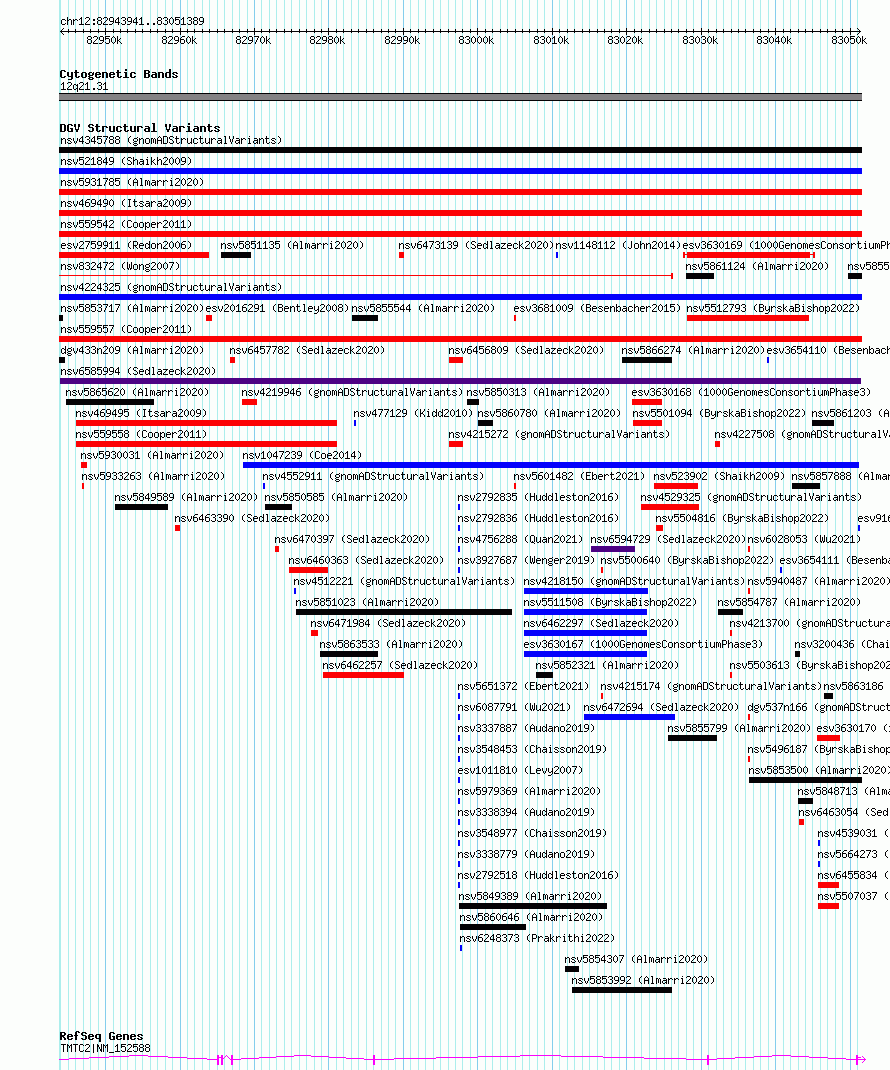
Task: Click the nsv469490 (Itsara2009) label
Action: 126,203
